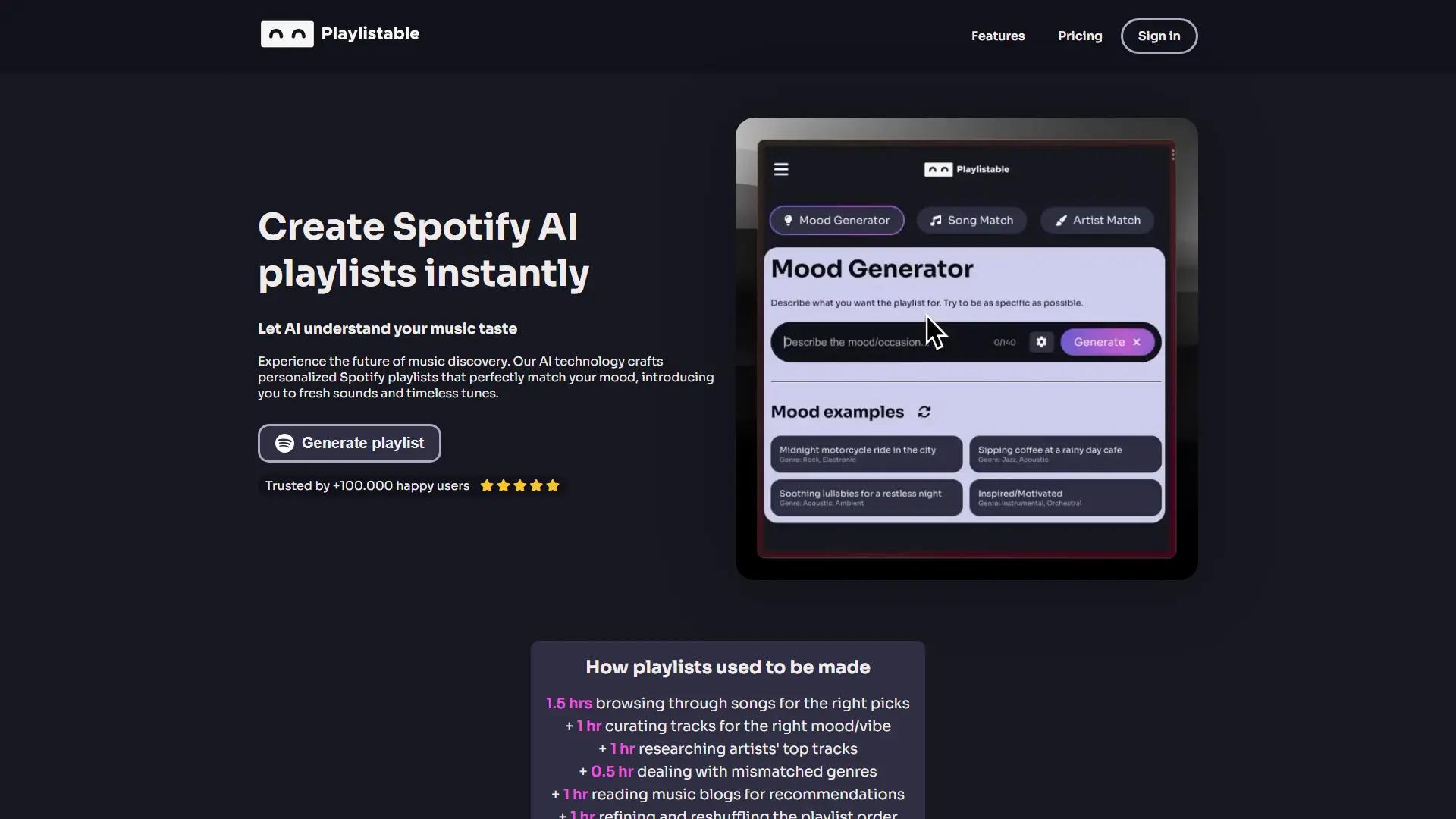
Task: Select the lightbulb Mood Generator icon
Action: tap(789, 220)
